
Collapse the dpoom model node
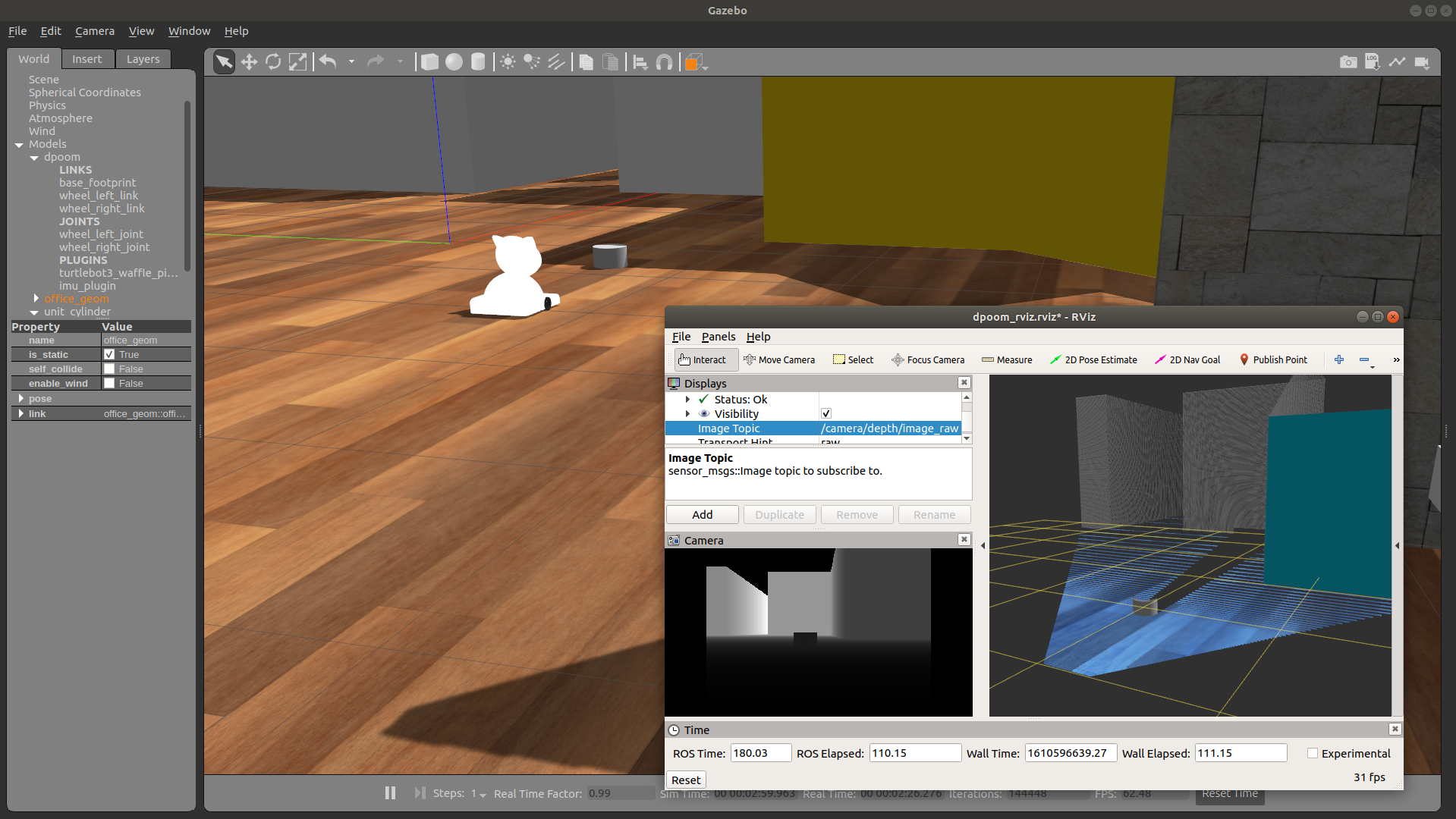34,158
